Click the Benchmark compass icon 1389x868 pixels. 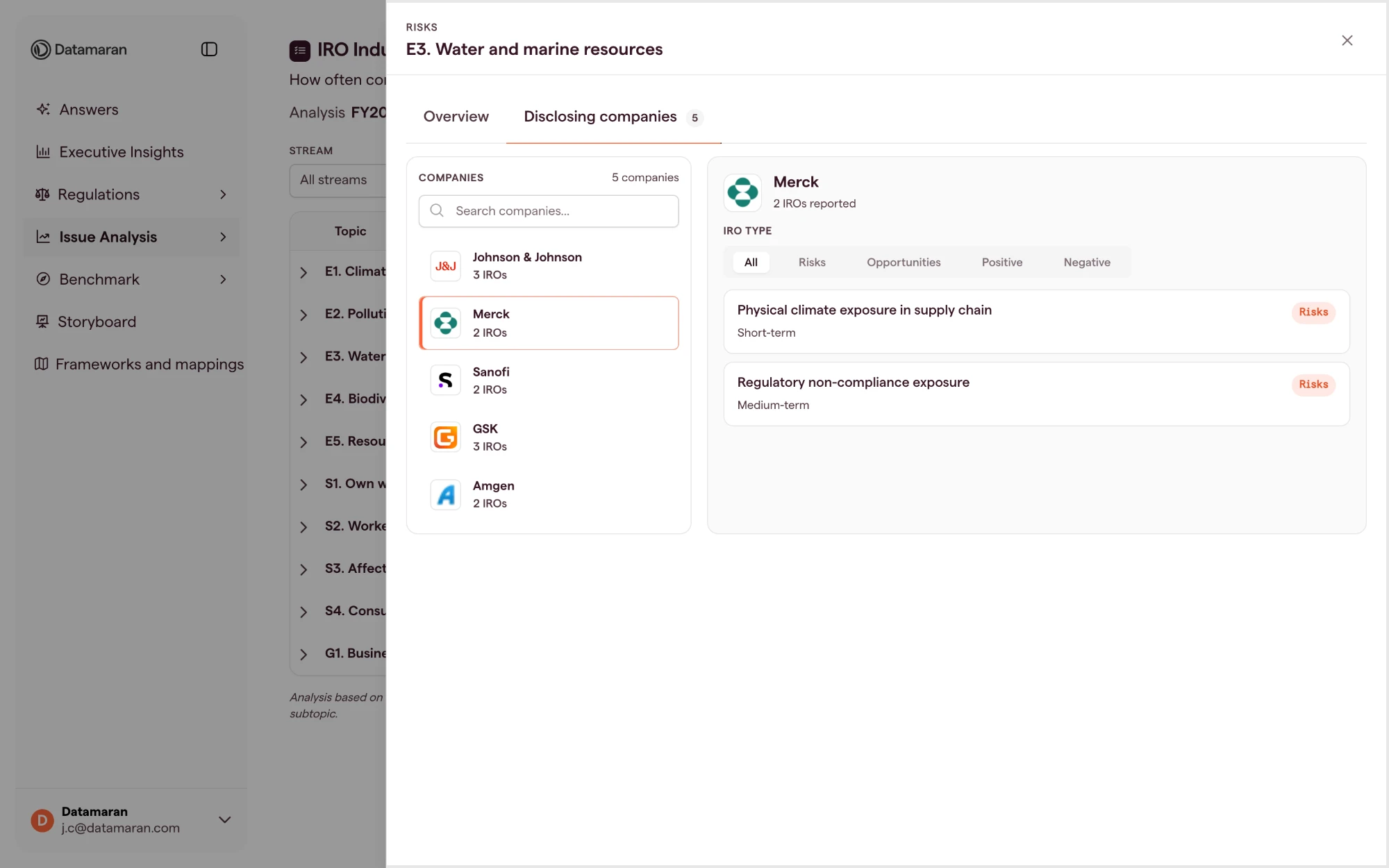(x=43, y=279)
